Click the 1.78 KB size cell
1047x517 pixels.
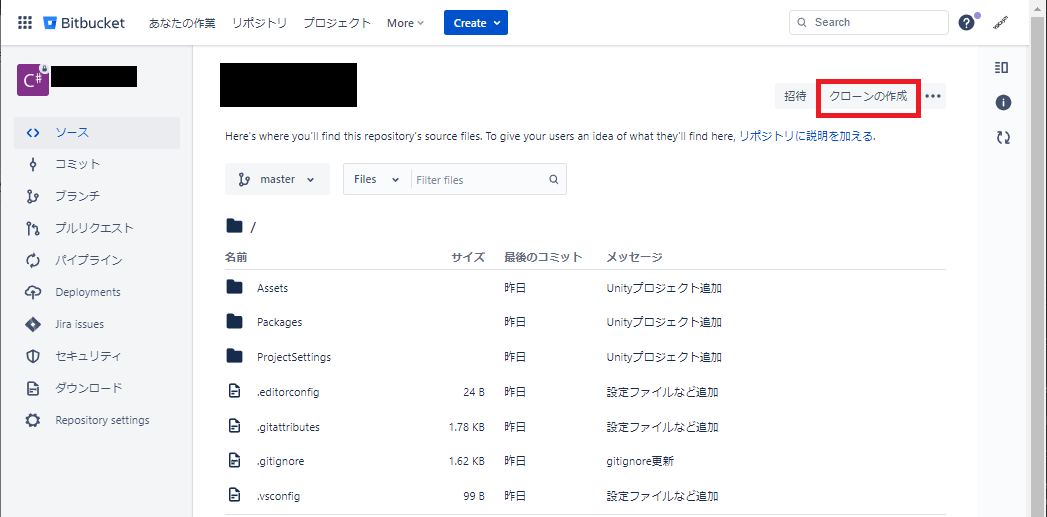(x=467, y=427)
